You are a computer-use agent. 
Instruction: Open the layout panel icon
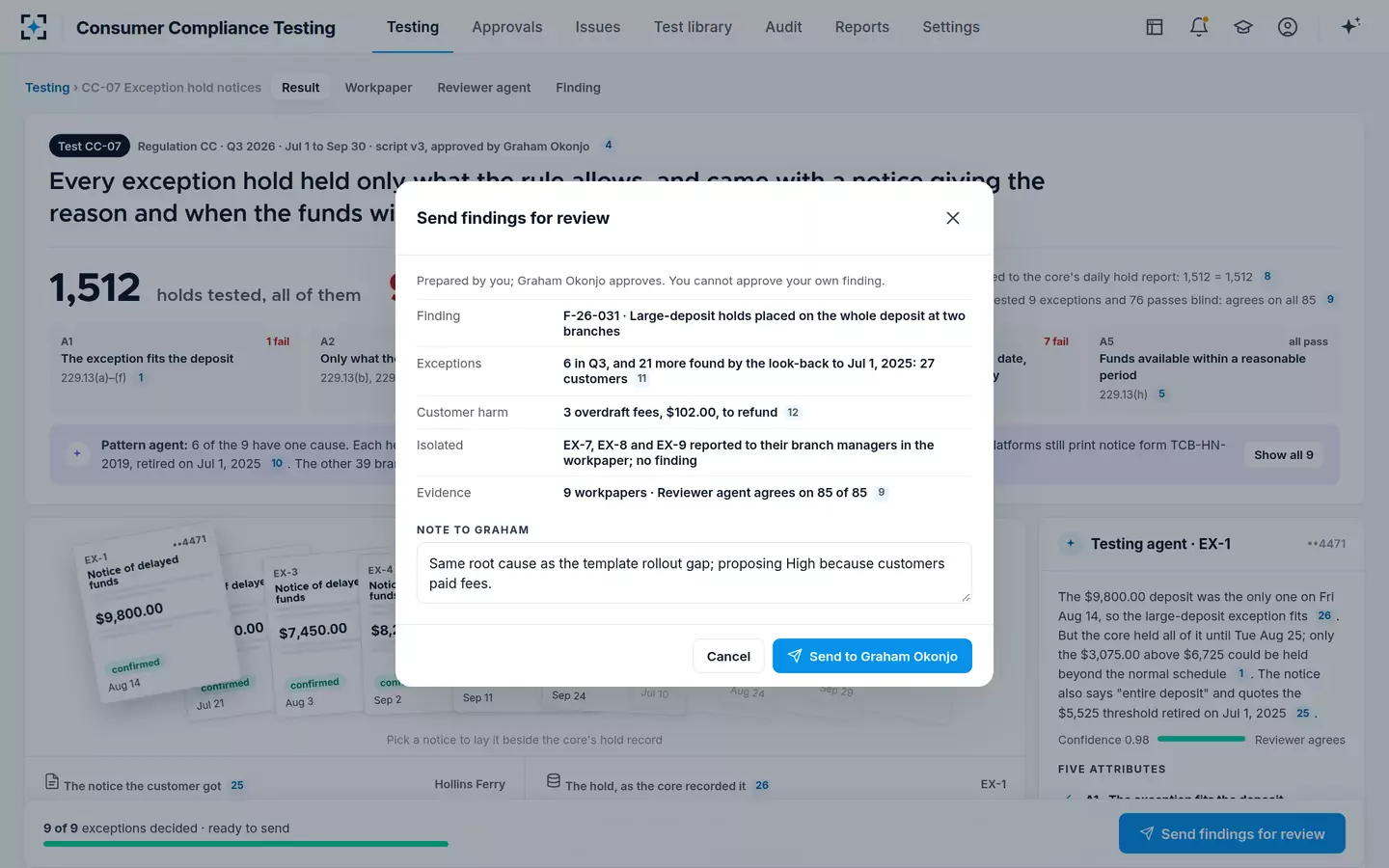tap(1155, 27)
